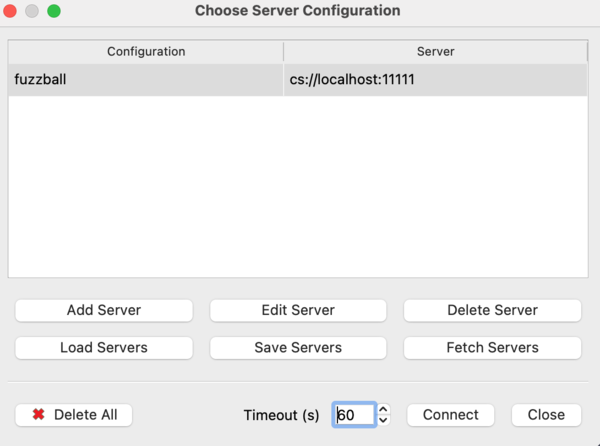Maximize the window with the green button
The height and width of the screenshot is (446, 600).
[53, 11]
